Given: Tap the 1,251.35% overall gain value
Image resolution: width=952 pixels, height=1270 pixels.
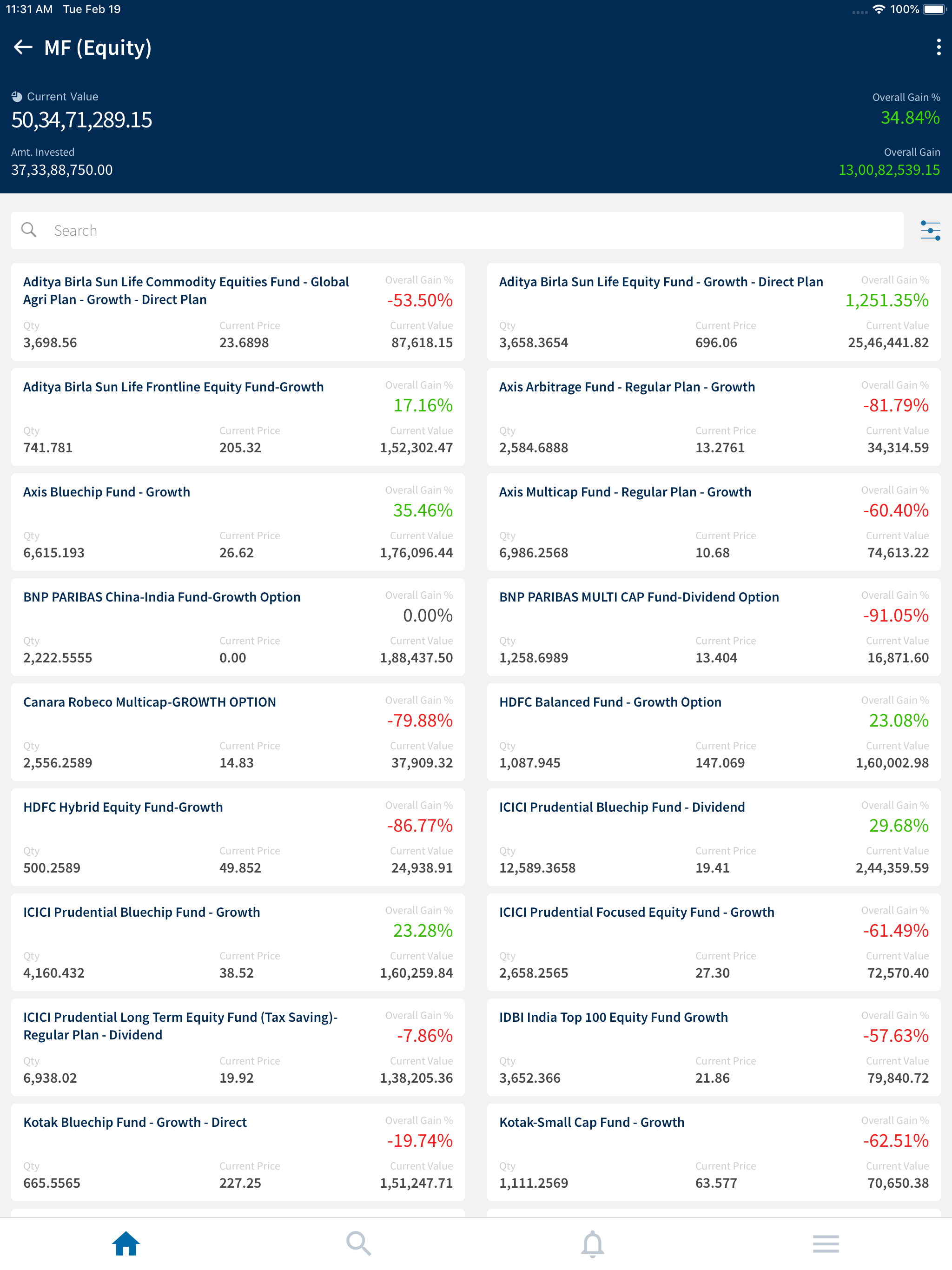Looking at the screenshot, I should [886, 300].
